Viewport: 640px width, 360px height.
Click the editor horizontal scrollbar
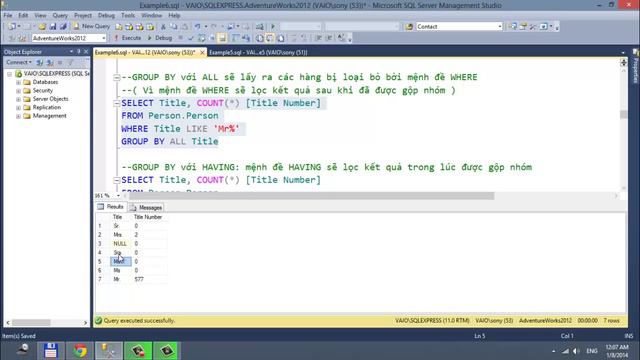coord(311,196)
